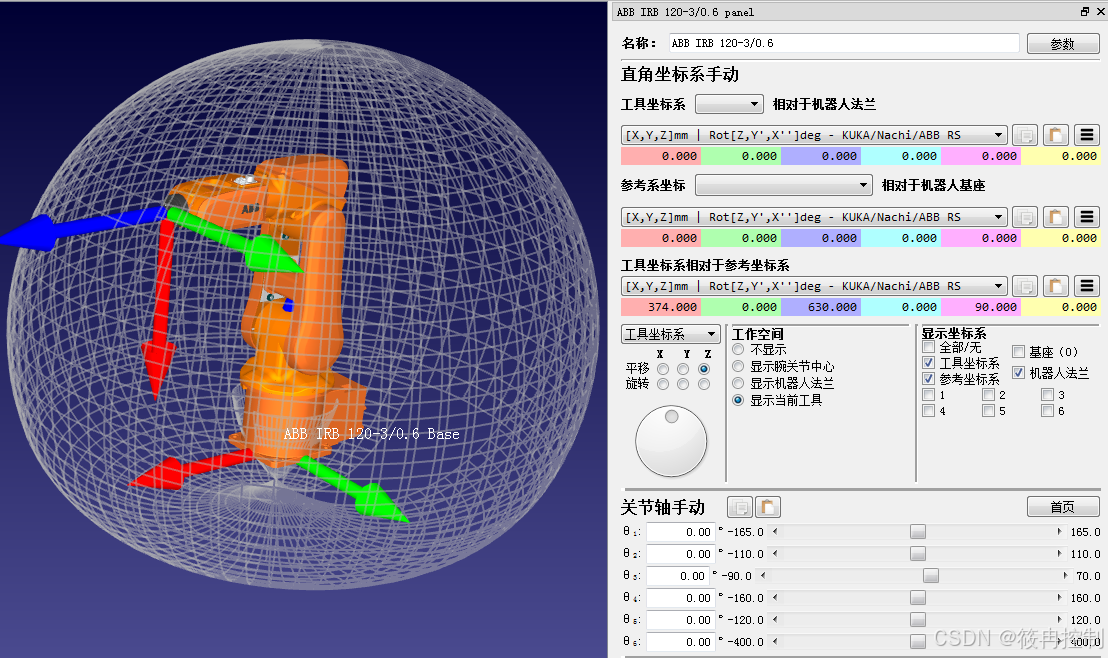
Task: Copy reference frame values icon in the robot-base row
Action: tap(1025, 217)
